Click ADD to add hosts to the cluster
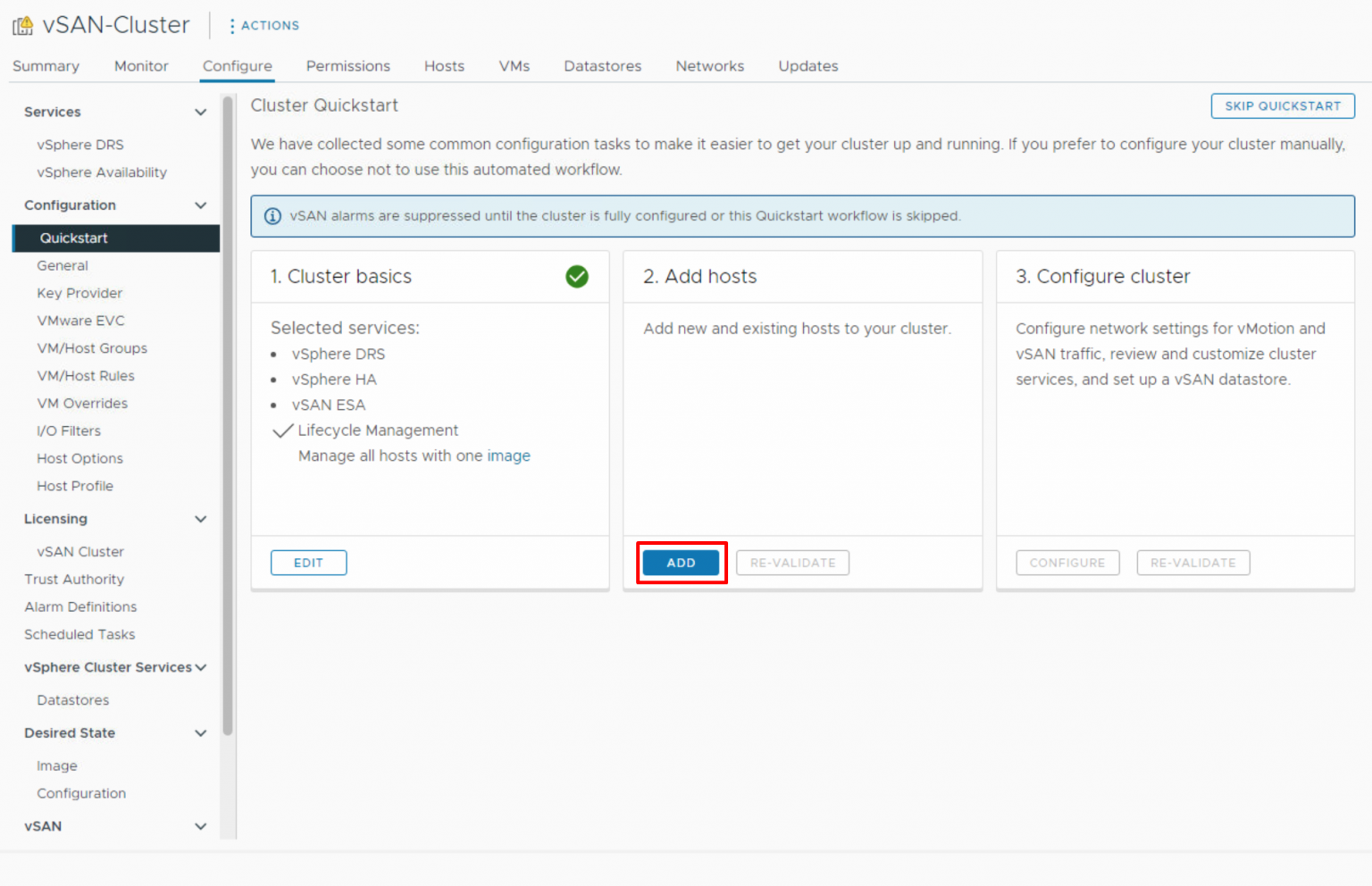This screenshot has width=1372, height=886. click(x=681, y=563)
